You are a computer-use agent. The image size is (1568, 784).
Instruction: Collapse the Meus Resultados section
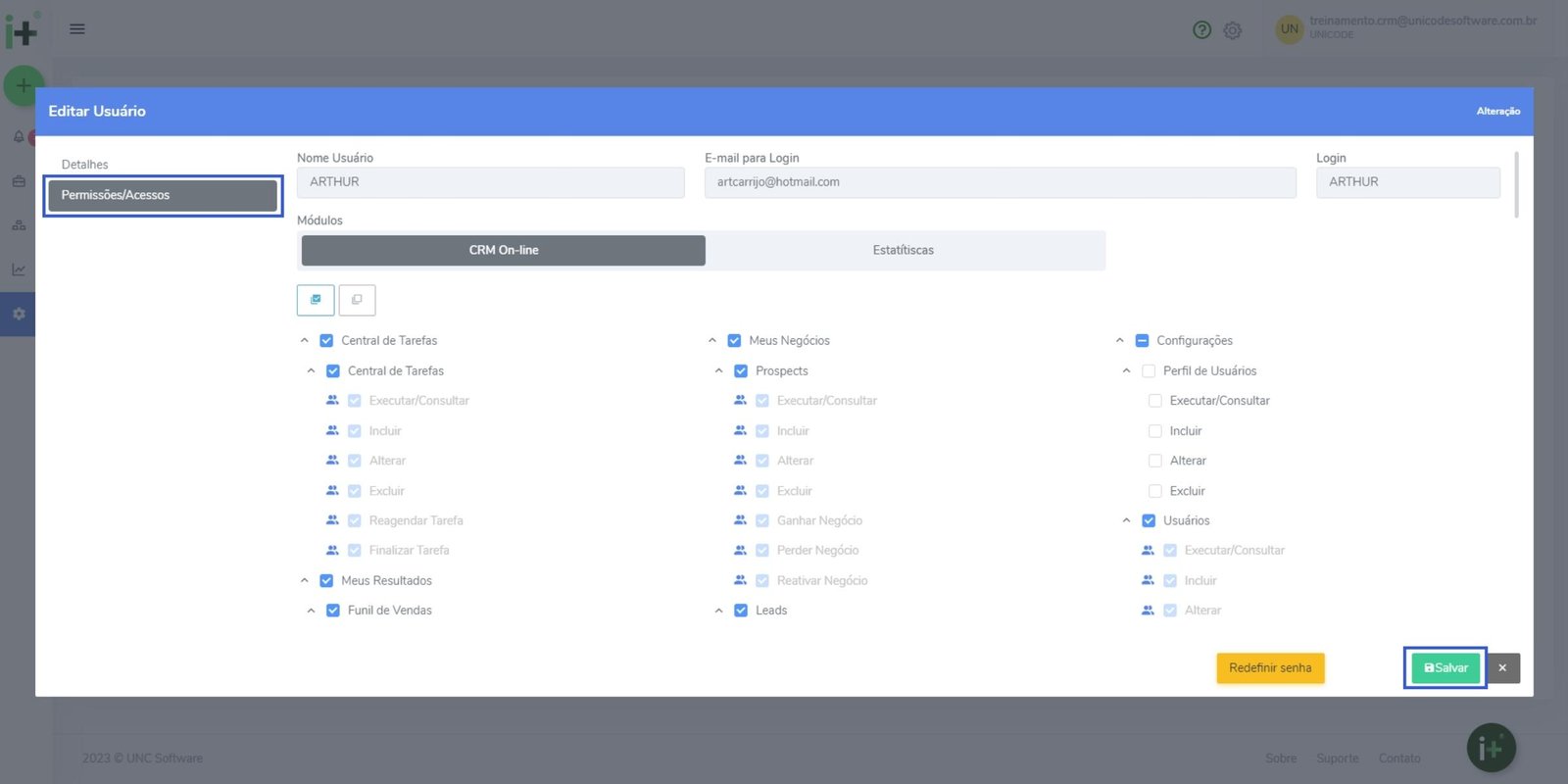[304, 581]
